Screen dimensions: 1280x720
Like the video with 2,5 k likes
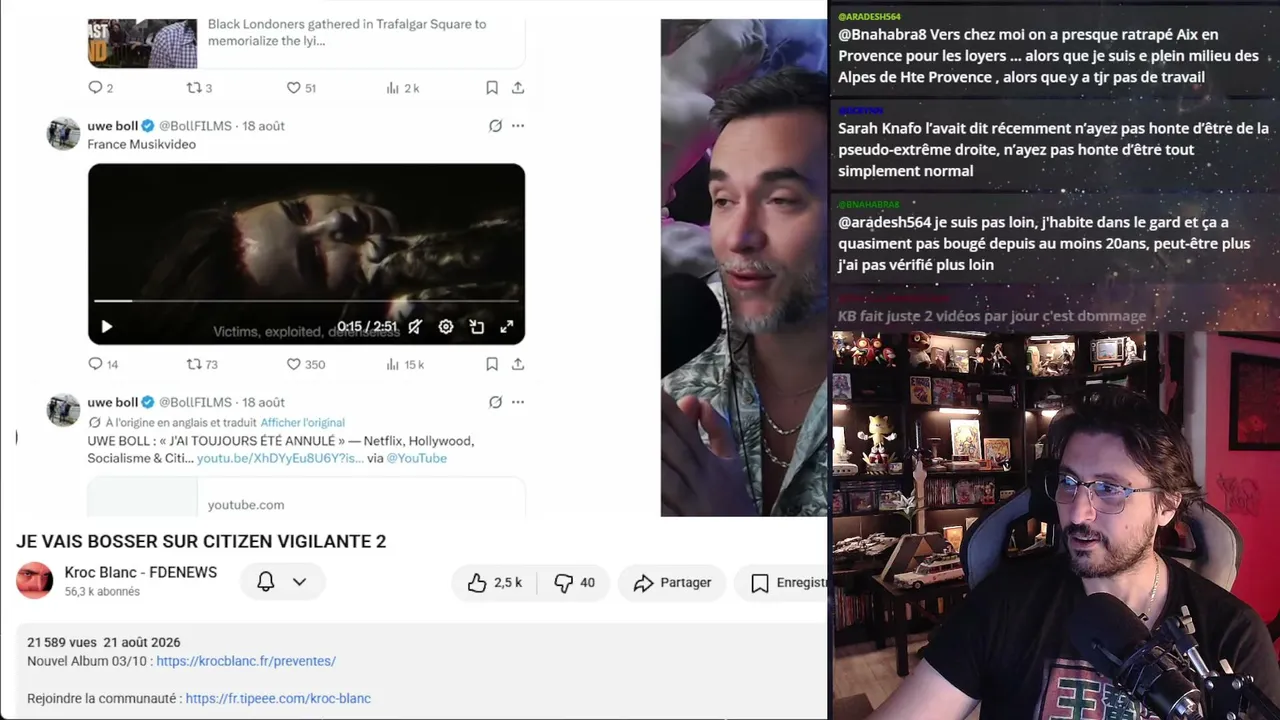[494, 582]
